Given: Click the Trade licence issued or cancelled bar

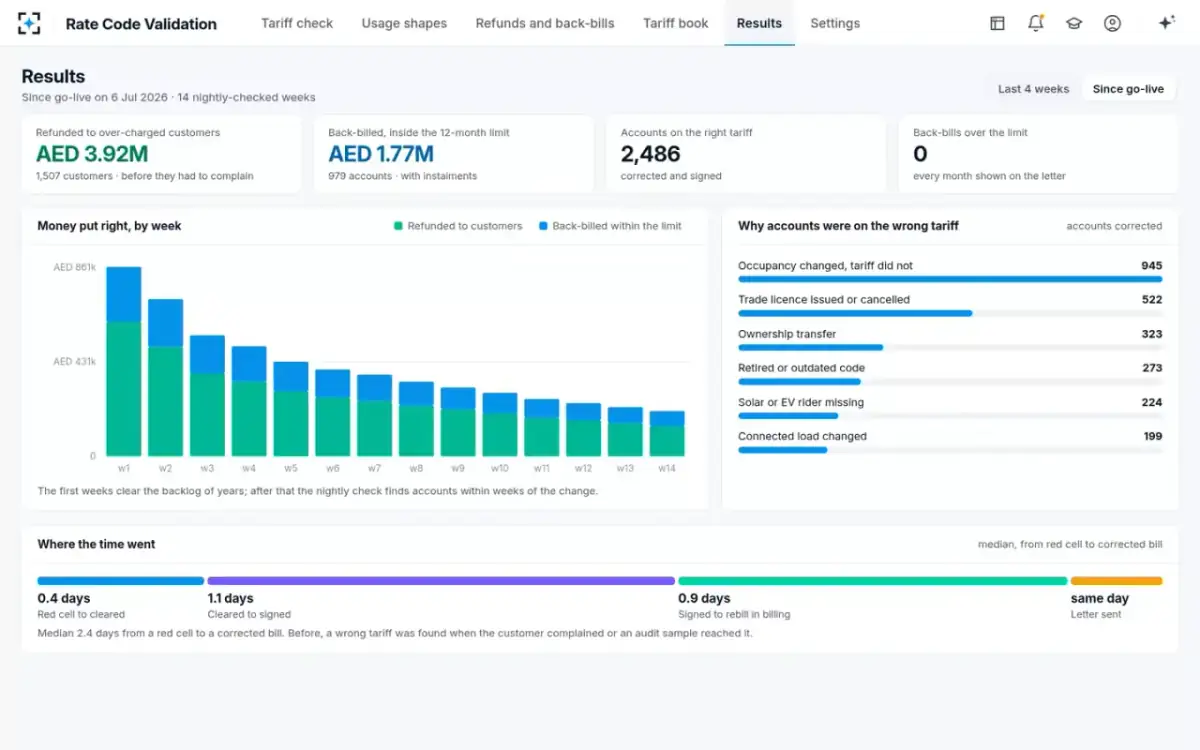Looking at the screenshot, I should 950,313.
